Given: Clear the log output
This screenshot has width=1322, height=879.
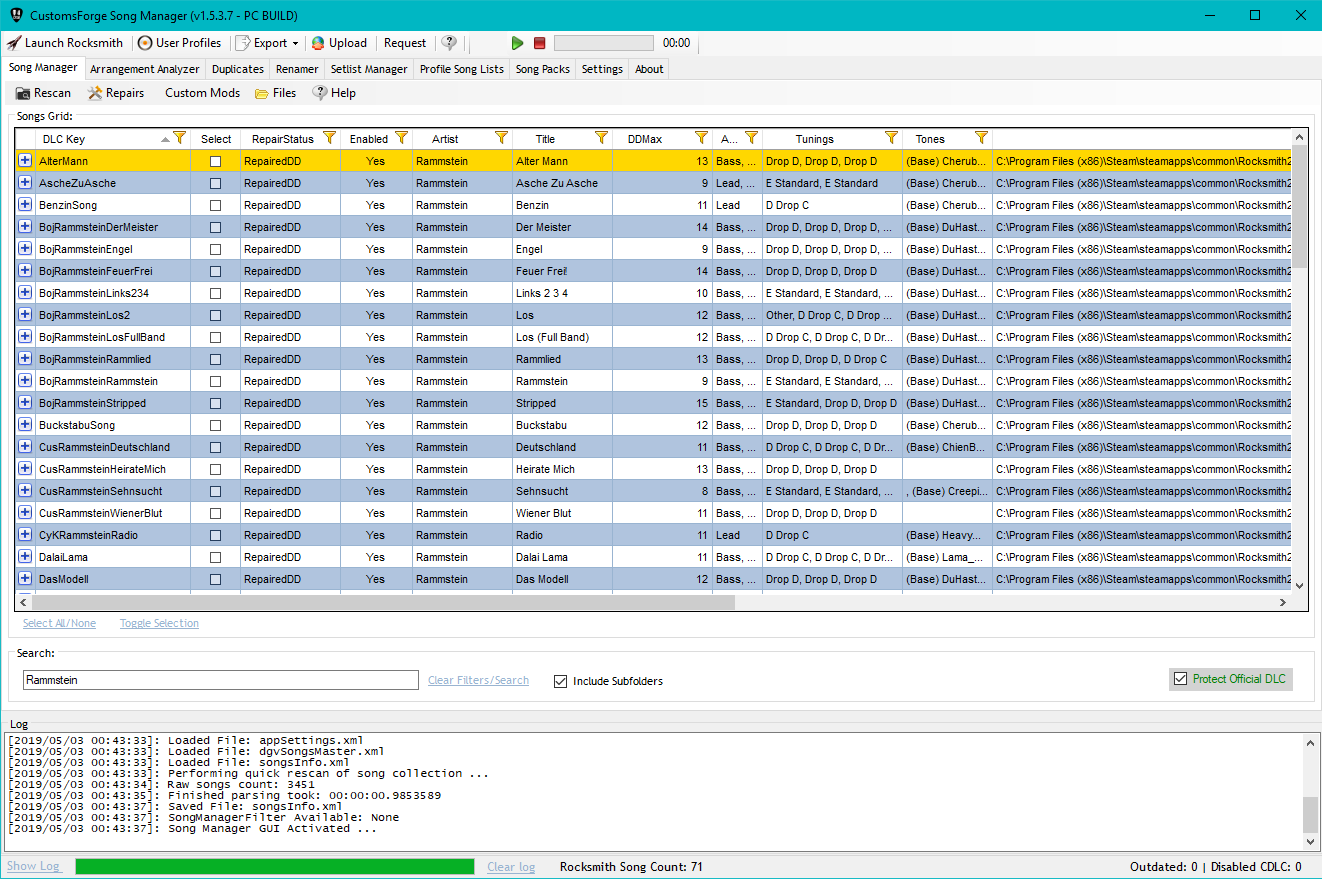Looking at the screenshot, I should [x=511, y=866].
